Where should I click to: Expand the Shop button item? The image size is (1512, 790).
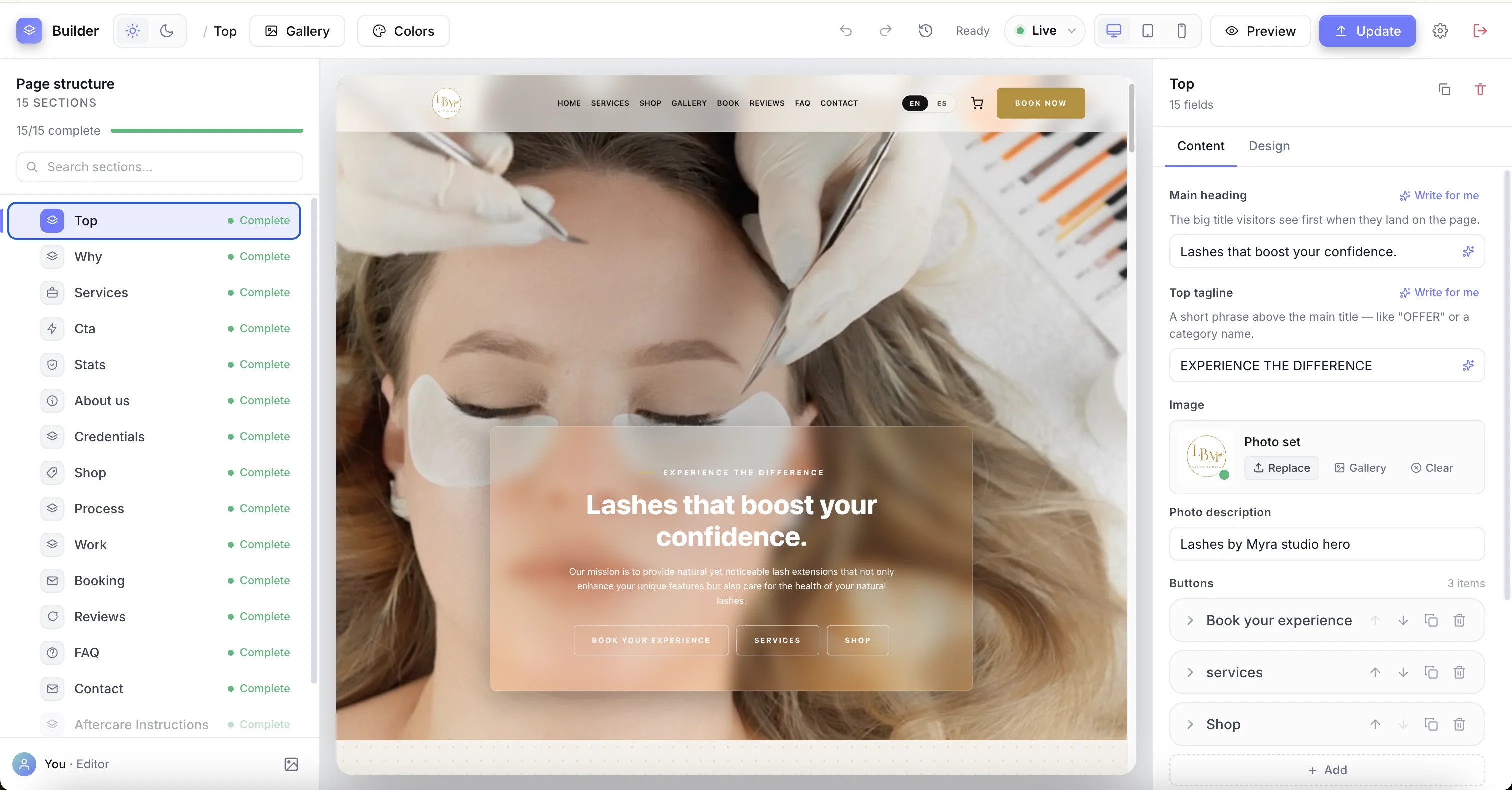coord(1189,724)
